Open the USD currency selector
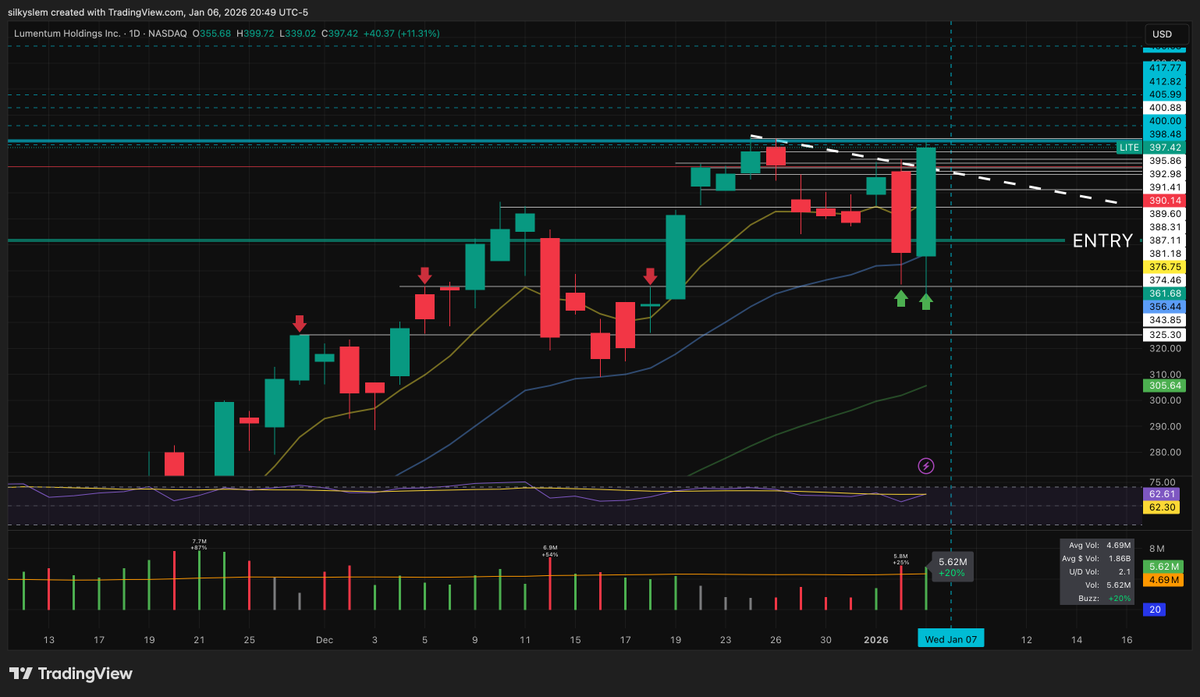1200x697 pixels. click(1162, 34)
